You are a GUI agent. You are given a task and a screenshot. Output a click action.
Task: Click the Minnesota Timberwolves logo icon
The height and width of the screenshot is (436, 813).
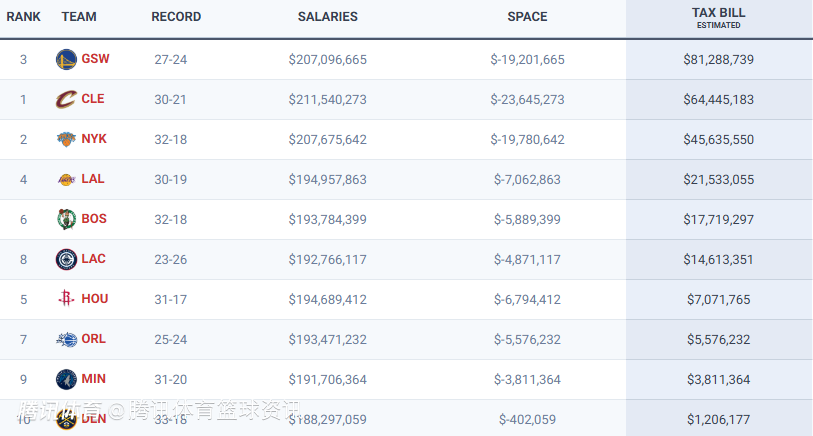coord(66,379)
